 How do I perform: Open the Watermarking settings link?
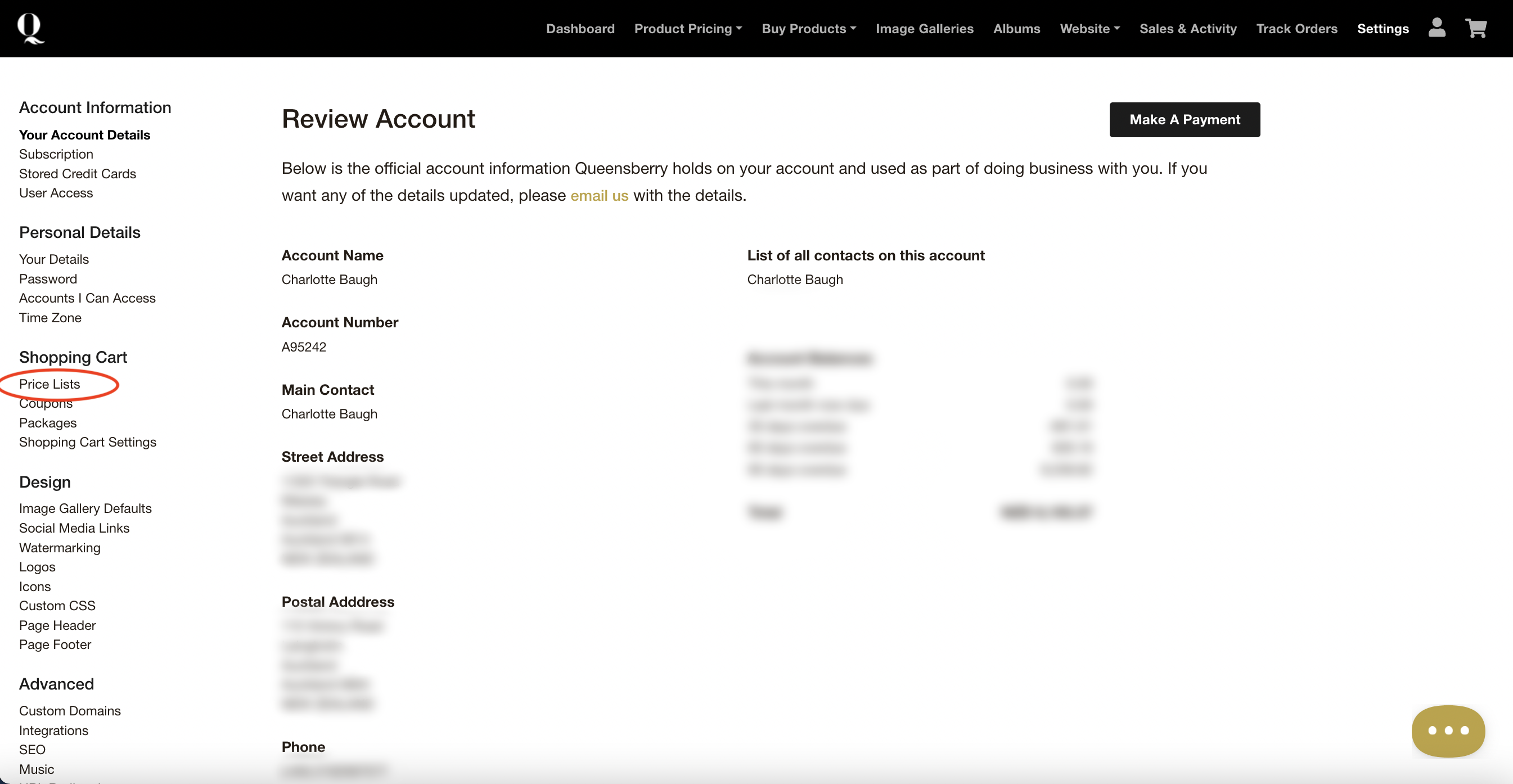(x=59, y=547)
